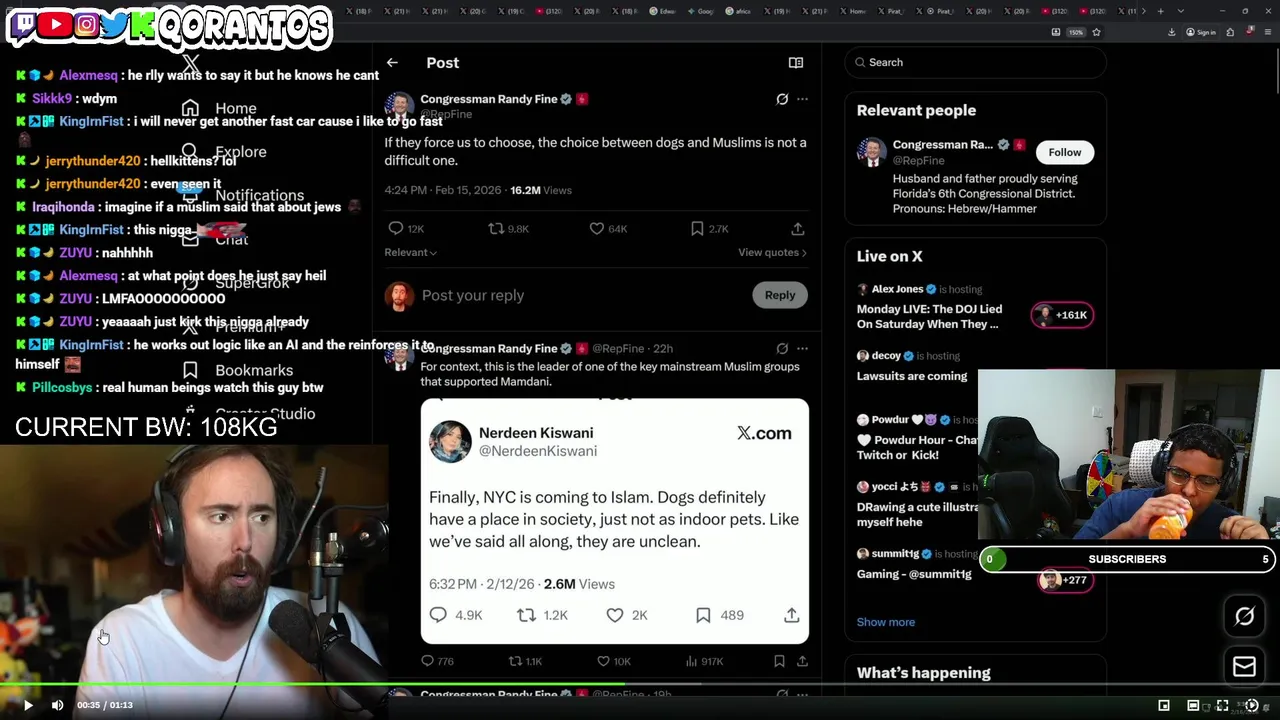Seek using the video progress bar
This screenshot has width=1280, height=720.
click(x=640, y=686)
